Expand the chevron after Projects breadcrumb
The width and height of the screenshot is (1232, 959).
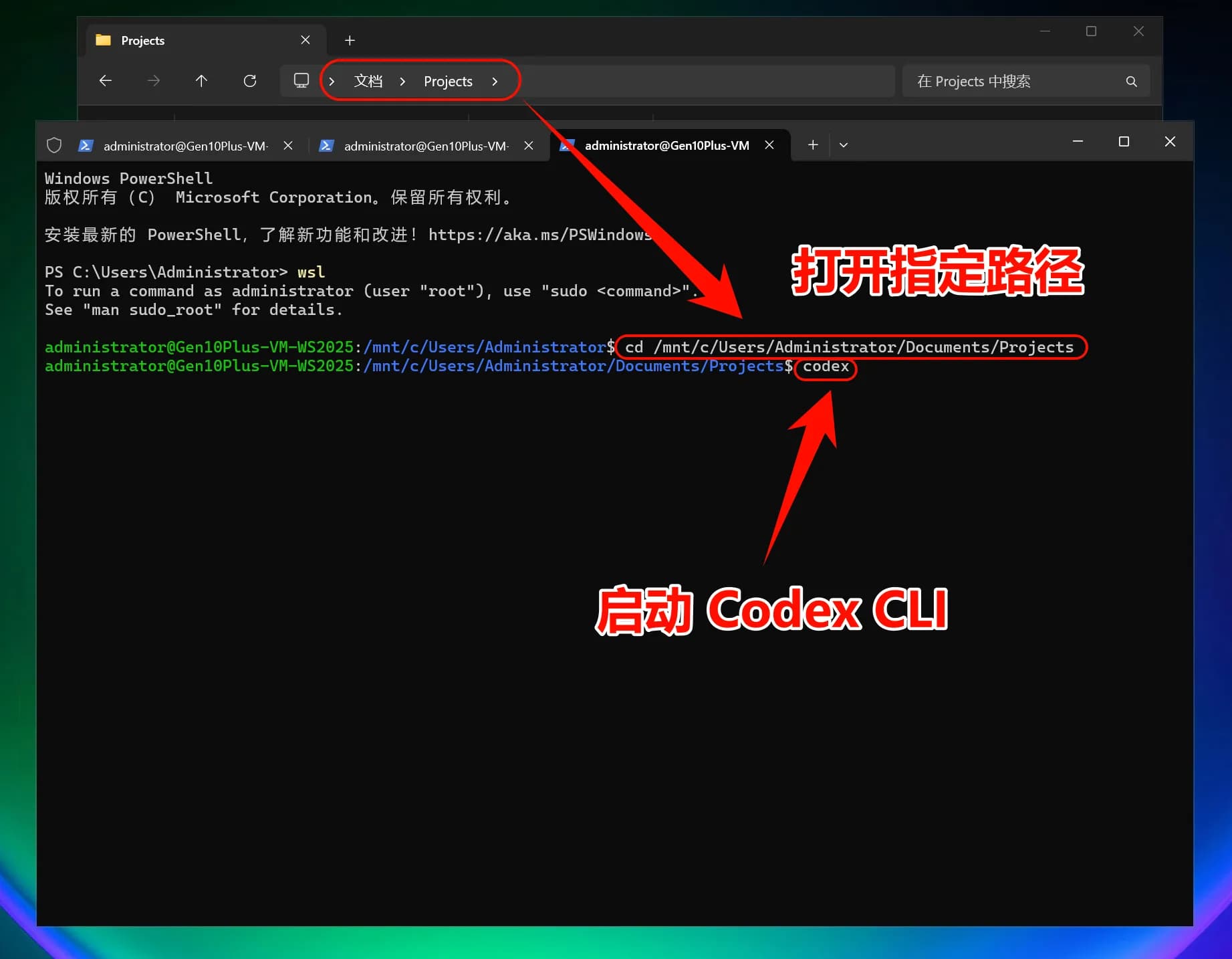495,82
